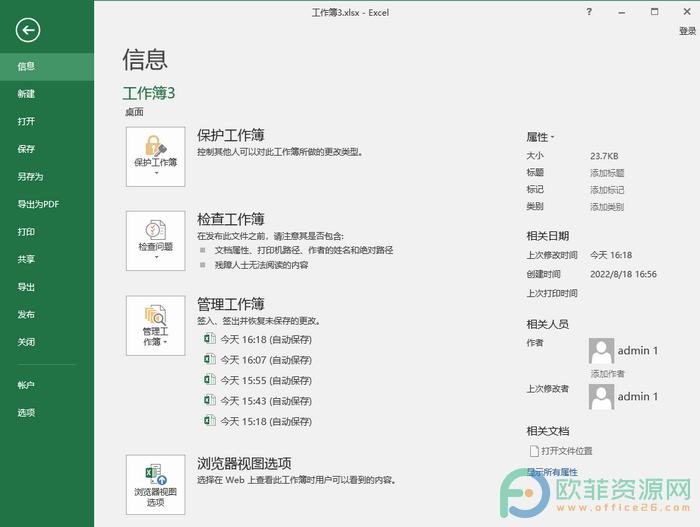Click the document icon beside 打开文件位置

pyautogui.click(x=534, y=451)
